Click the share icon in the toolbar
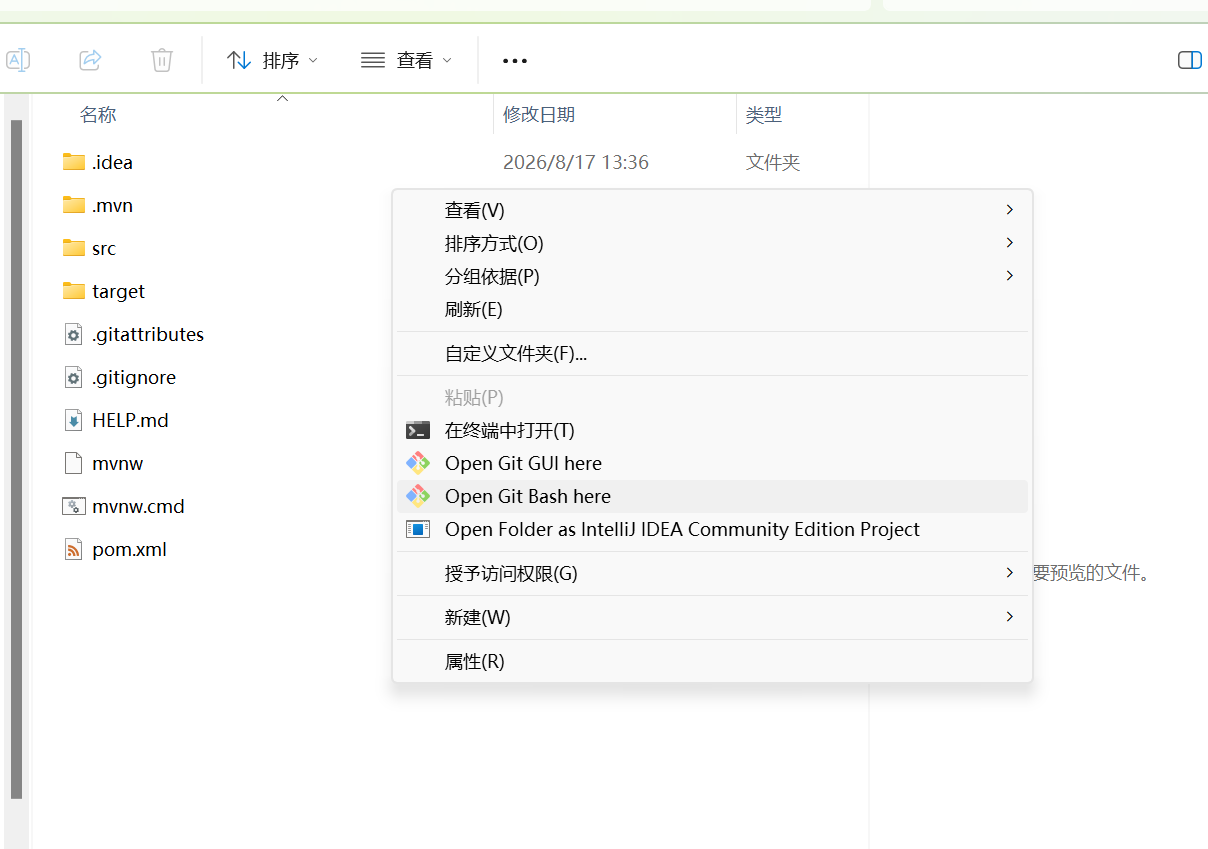 tap(90, 60)
